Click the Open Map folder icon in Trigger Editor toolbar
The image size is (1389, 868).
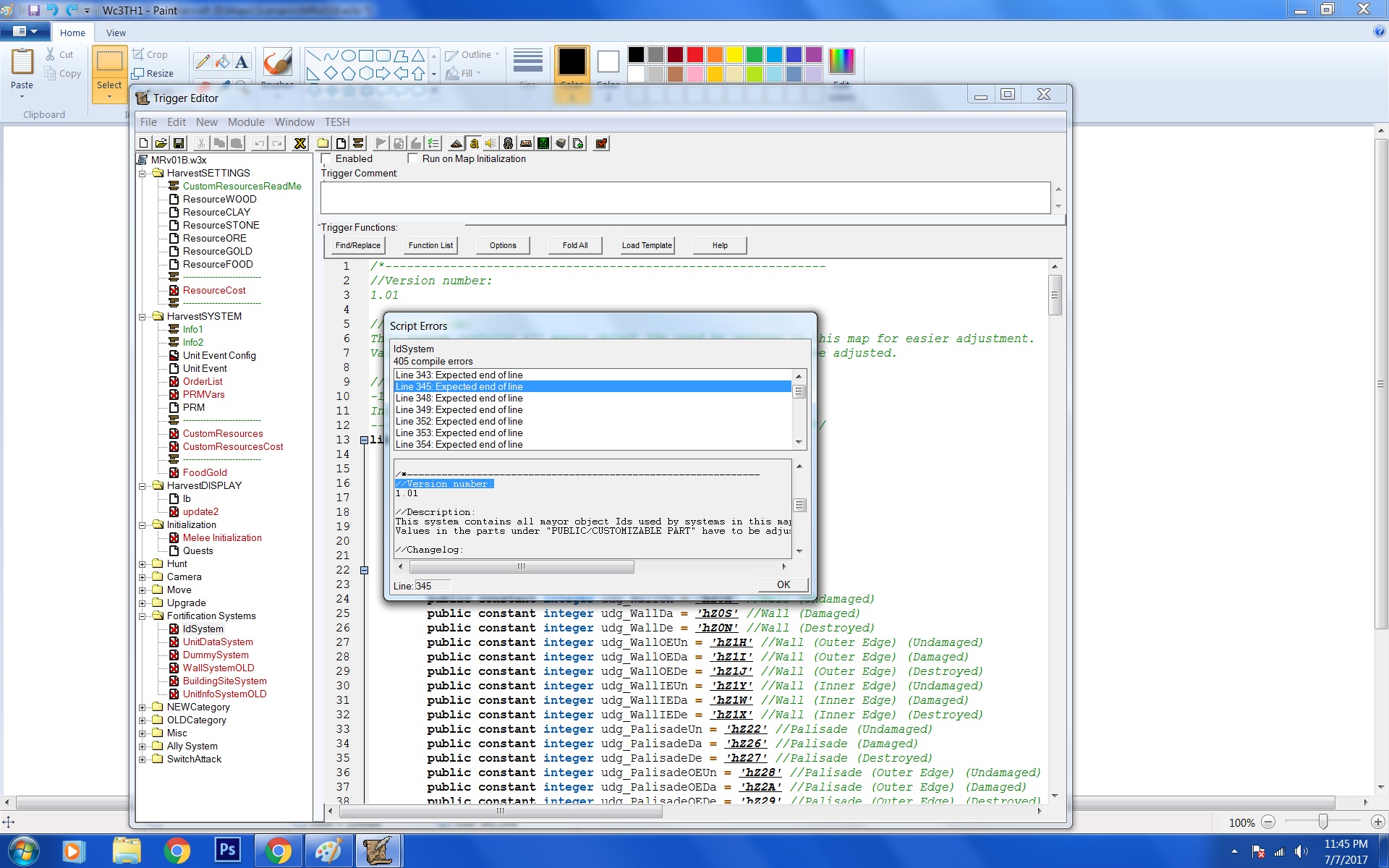(x=161, y=143)
